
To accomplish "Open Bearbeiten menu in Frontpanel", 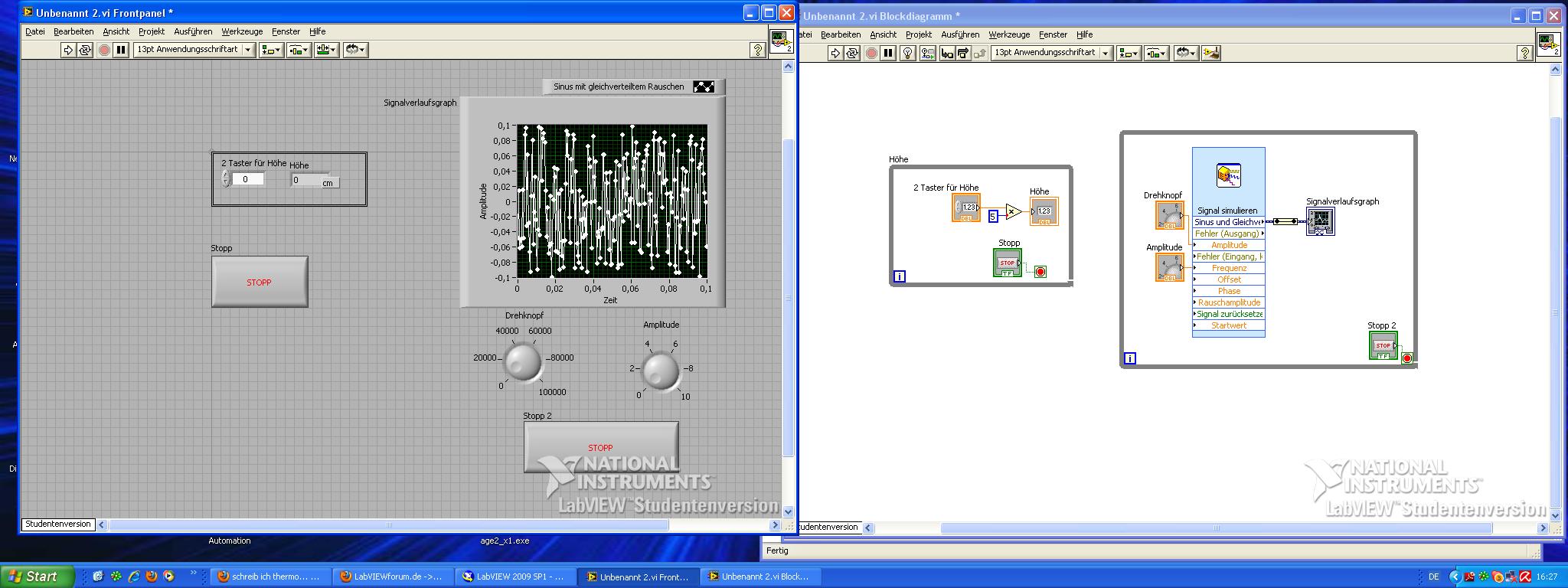I will click(x=73, y=31).
